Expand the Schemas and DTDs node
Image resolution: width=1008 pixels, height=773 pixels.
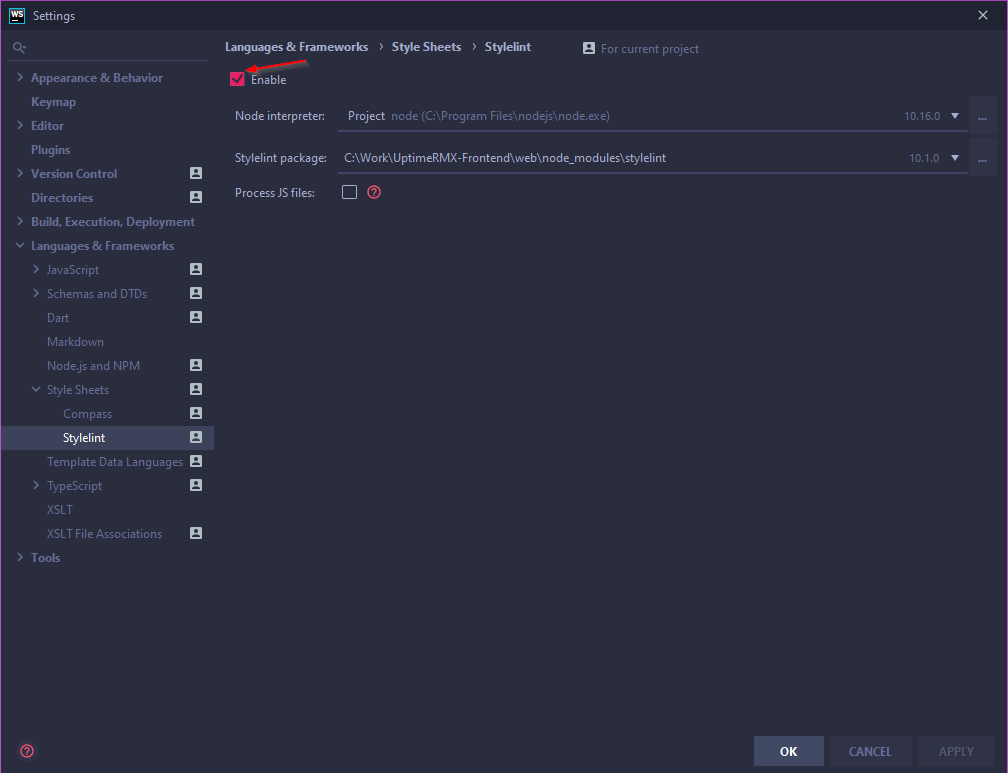point(36,293)
